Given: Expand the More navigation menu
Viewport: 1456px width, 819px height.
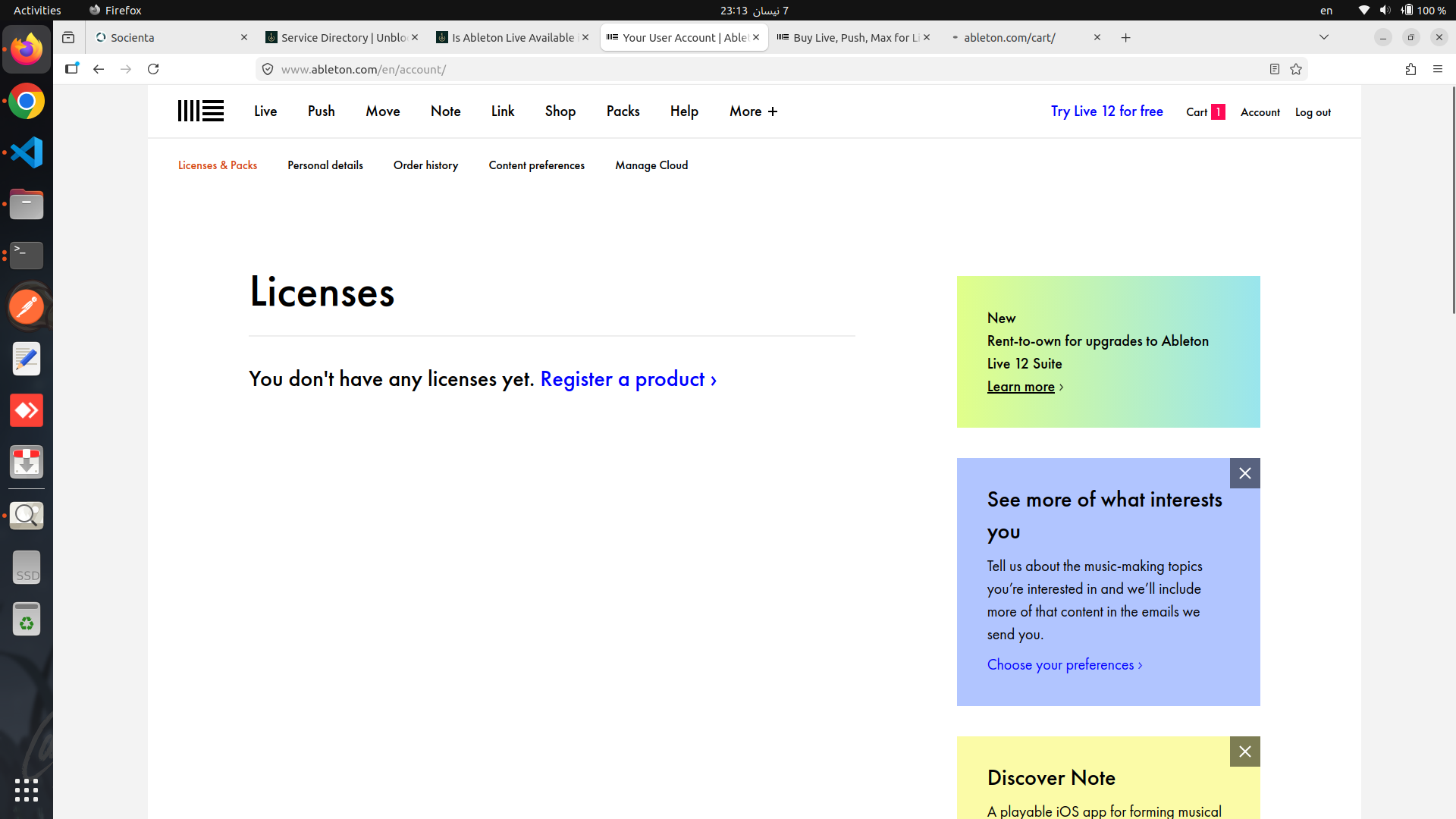Looking at the screenshot, I should point(753,111).
